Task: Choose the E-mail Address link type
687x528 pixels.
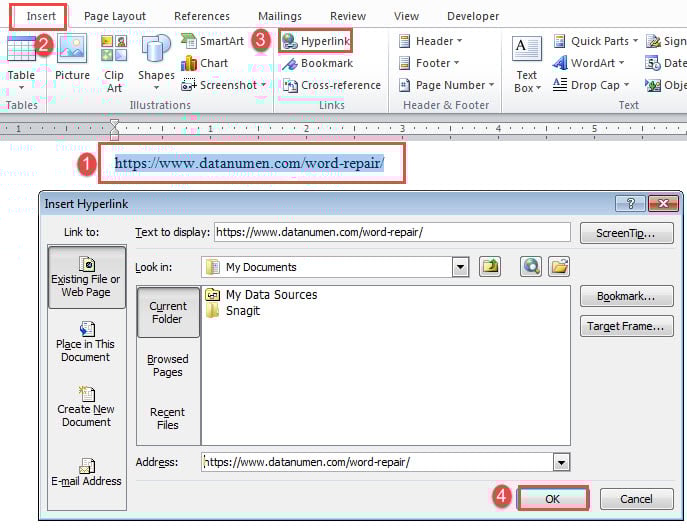Action: pos(86,472)
